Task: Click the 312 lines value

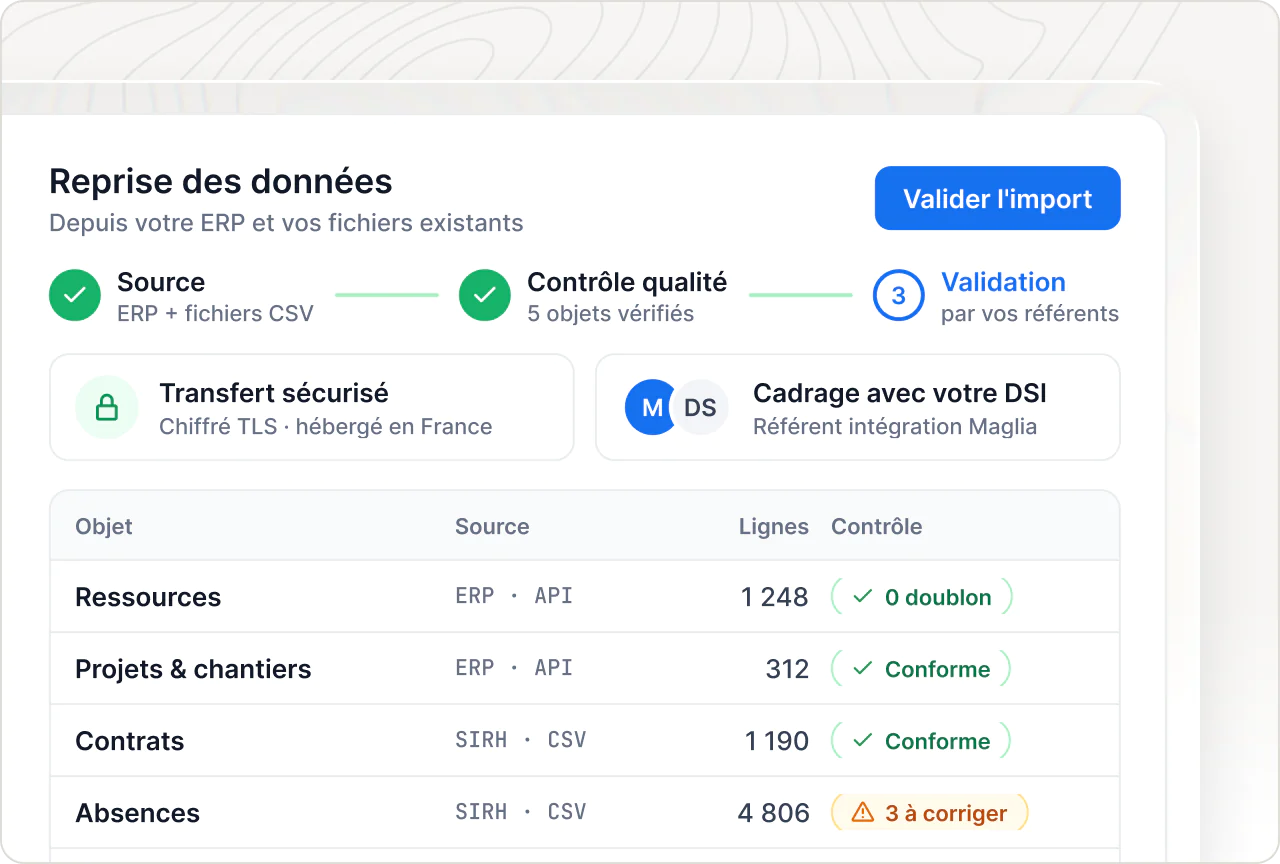Action: tap(787, 669)
